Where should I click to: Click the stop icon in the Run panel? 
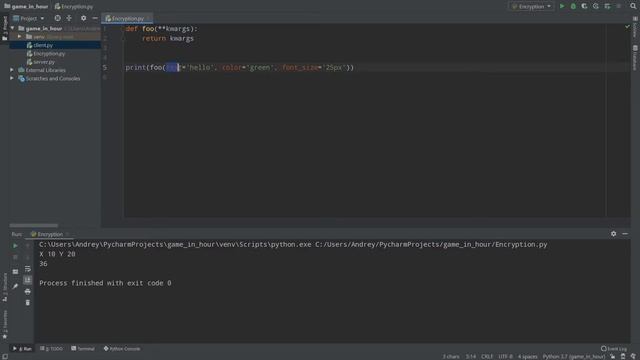tap(15, 257)
